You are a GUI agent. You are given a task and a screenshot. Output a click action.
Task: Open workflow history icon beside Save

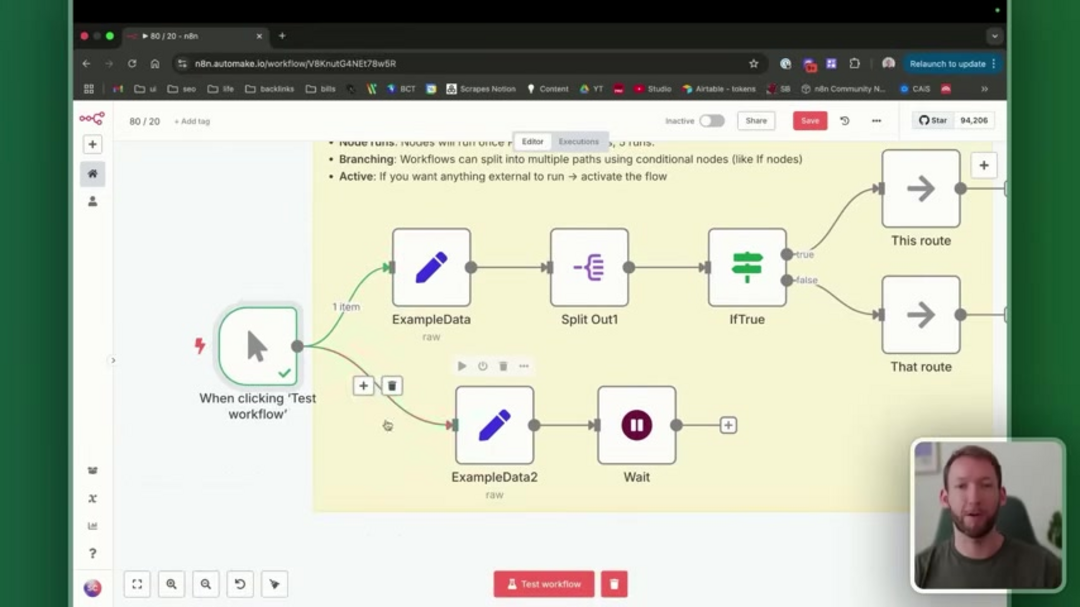[x=844, y=121]
